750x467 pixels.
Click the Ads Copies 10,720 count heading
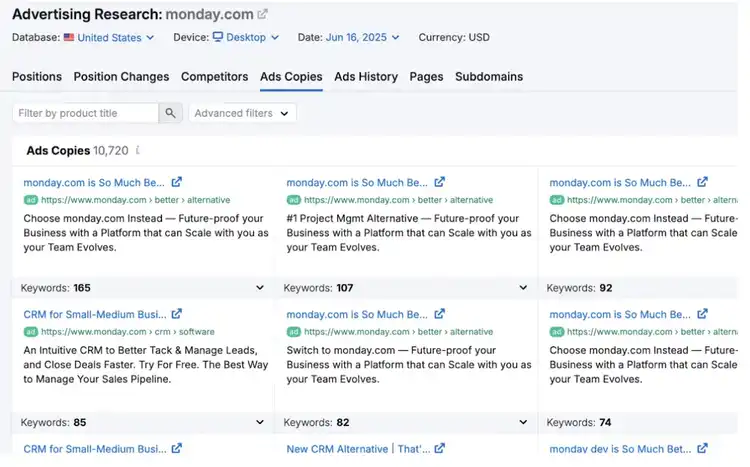[x=77, y=151]
